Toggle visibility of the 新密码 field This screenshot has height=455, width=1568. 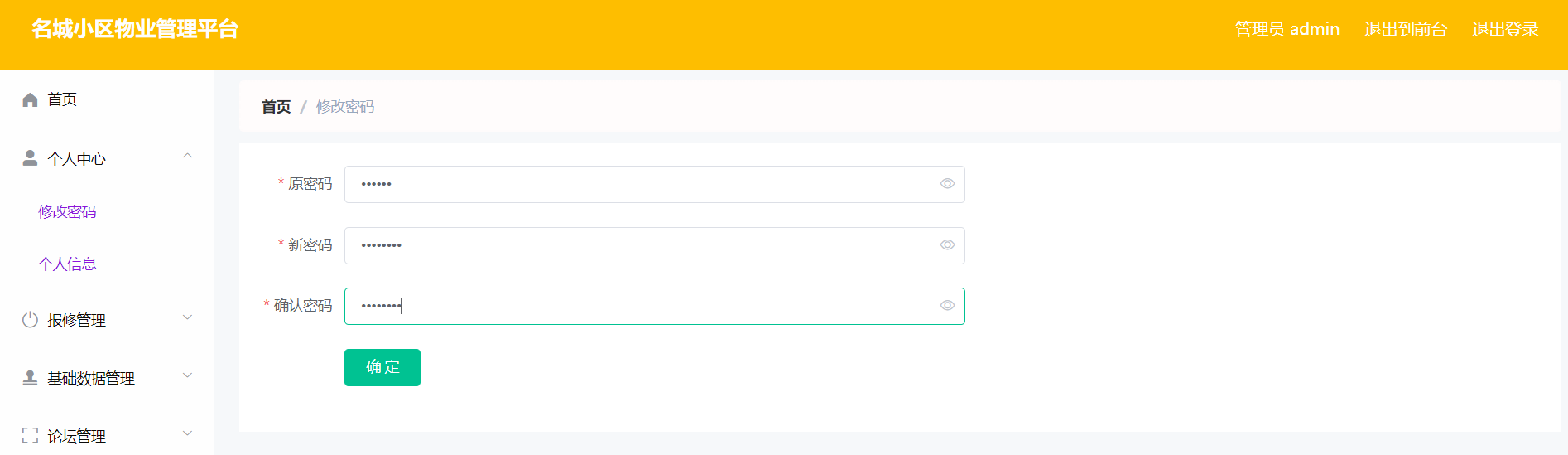tap(947, 245)
